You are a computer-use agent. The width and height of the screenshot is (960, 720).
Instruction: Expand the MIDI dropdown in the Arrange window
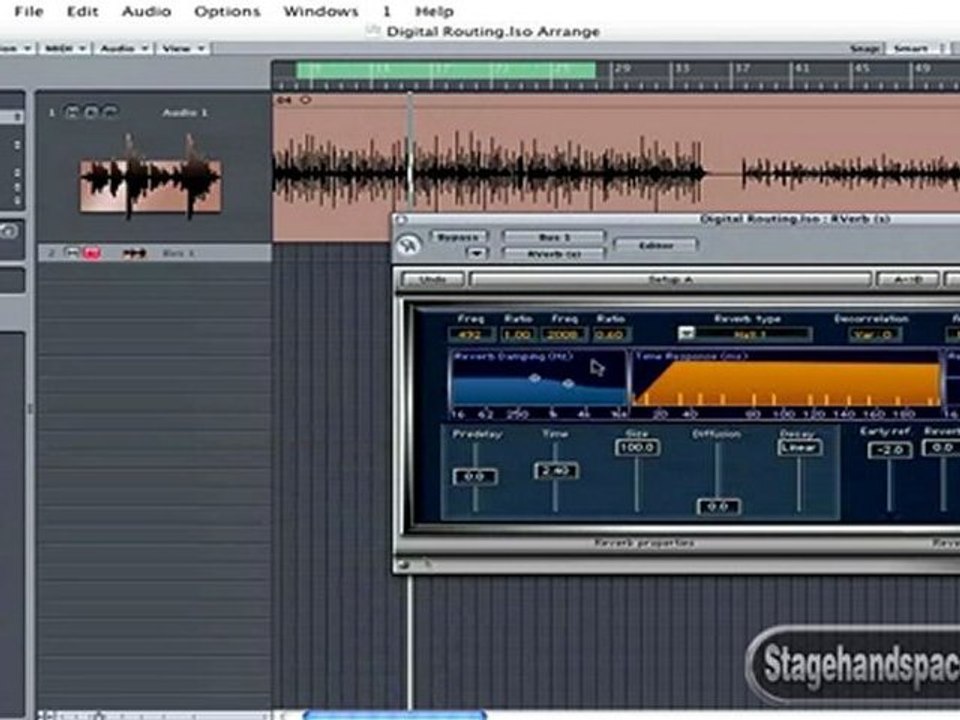click(65, 48)
